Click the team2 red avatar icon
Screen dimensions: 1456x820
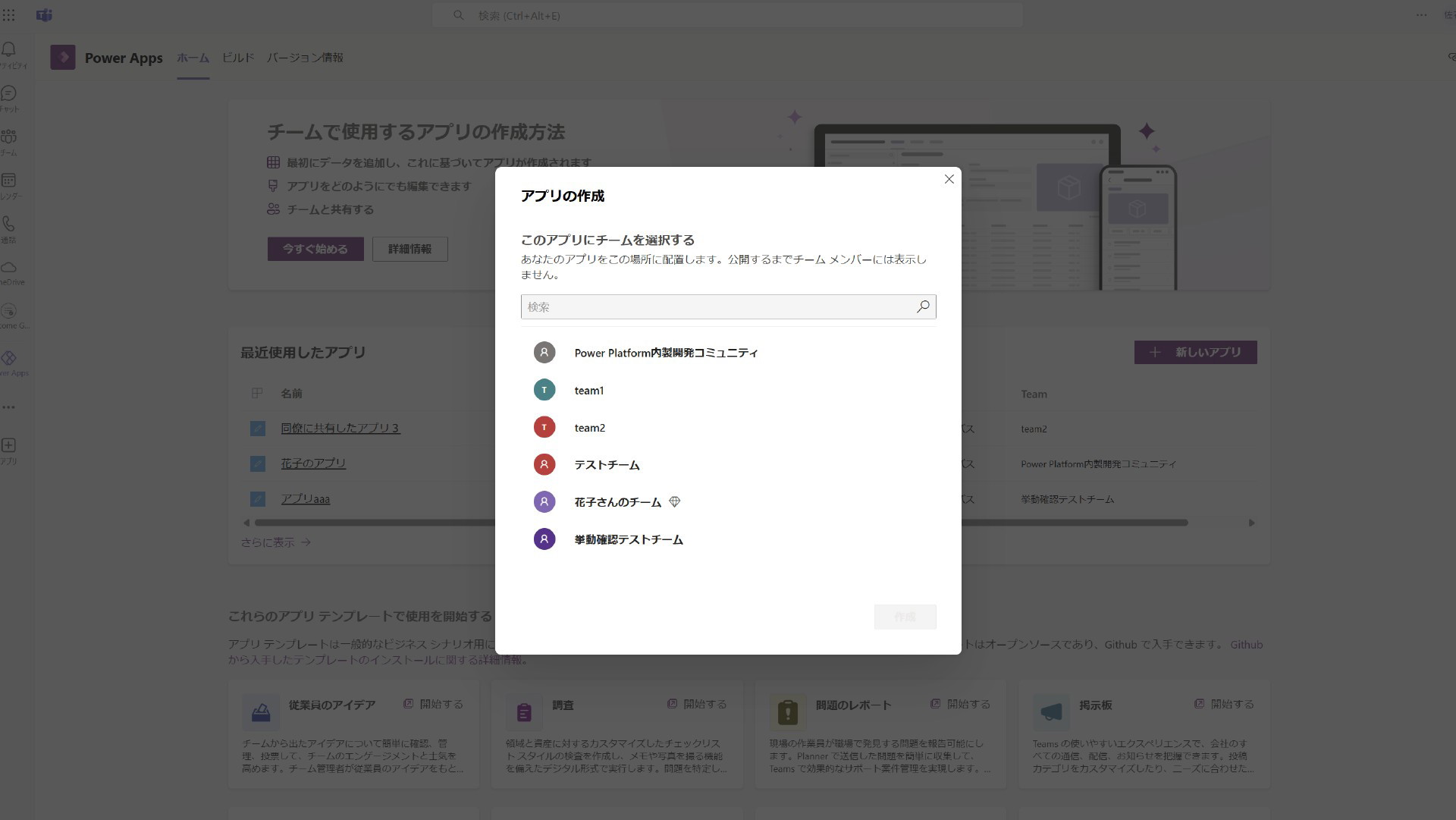(544, 427)
